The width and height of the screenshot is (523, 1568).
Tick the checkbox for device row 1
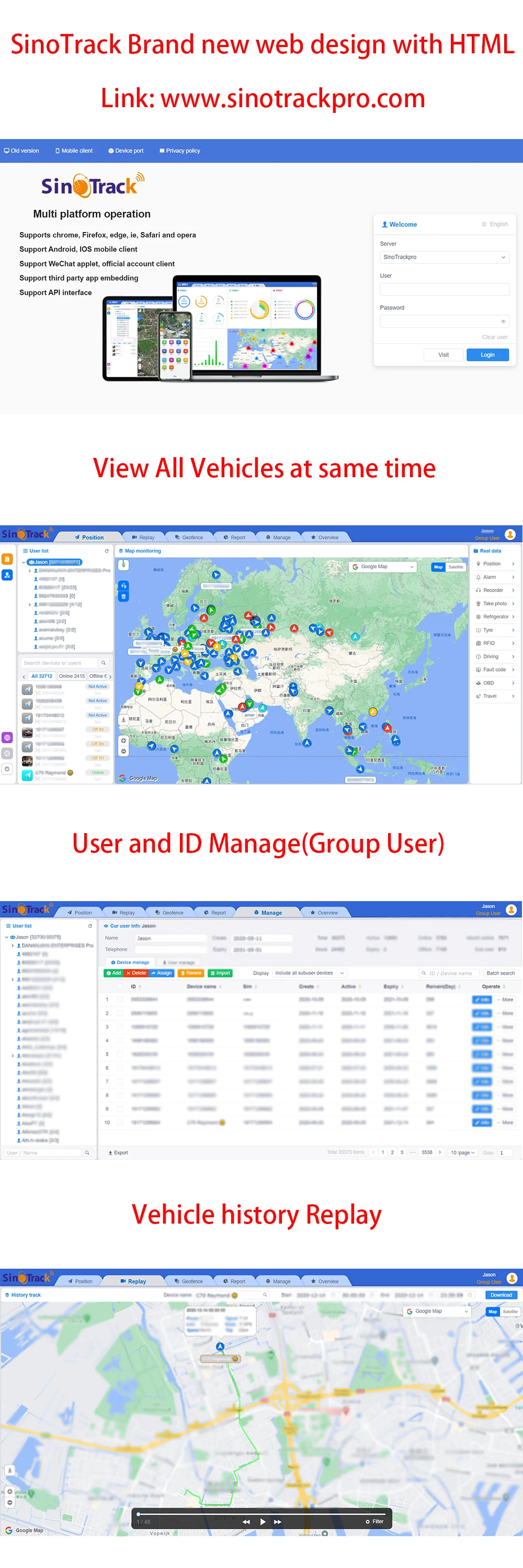coord(120,999)
